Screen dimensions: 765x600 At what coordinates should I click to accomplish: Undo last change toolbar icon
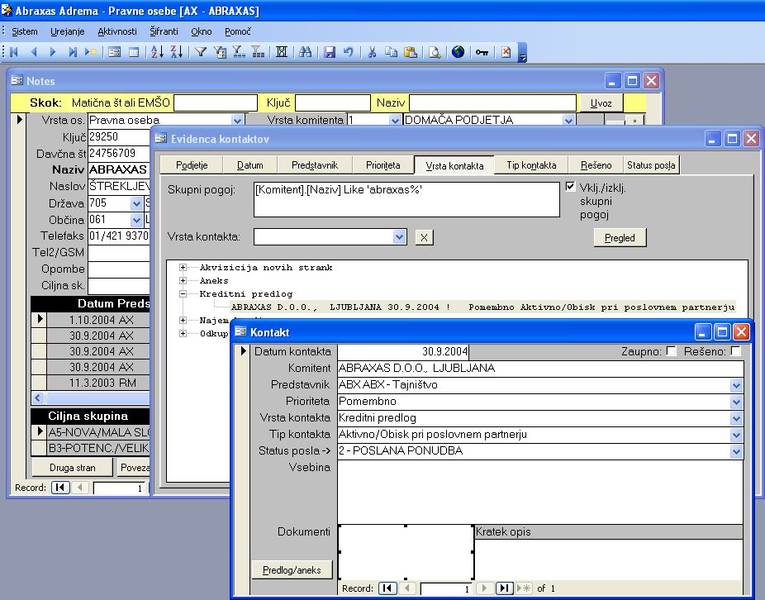348,52
